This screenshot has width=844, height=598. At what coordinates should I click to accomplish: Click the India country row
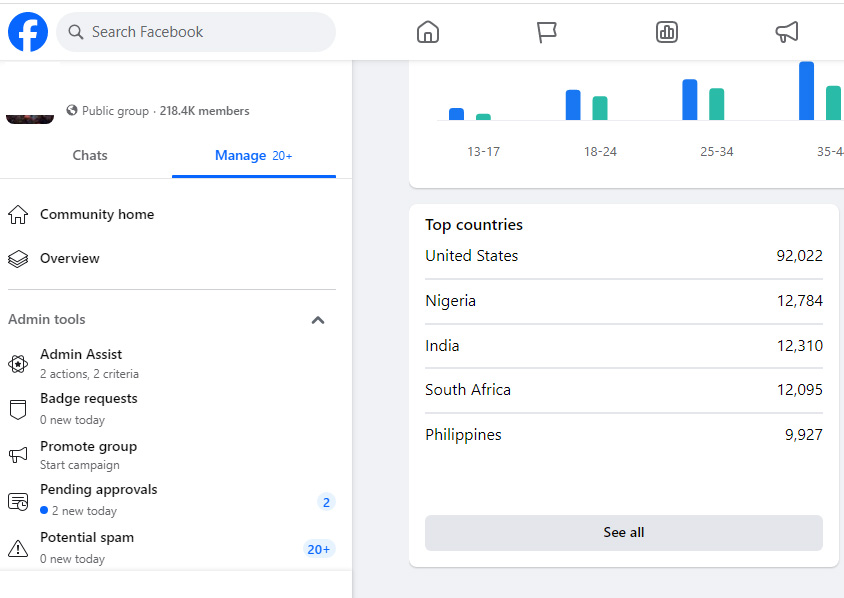coord(623,346)
